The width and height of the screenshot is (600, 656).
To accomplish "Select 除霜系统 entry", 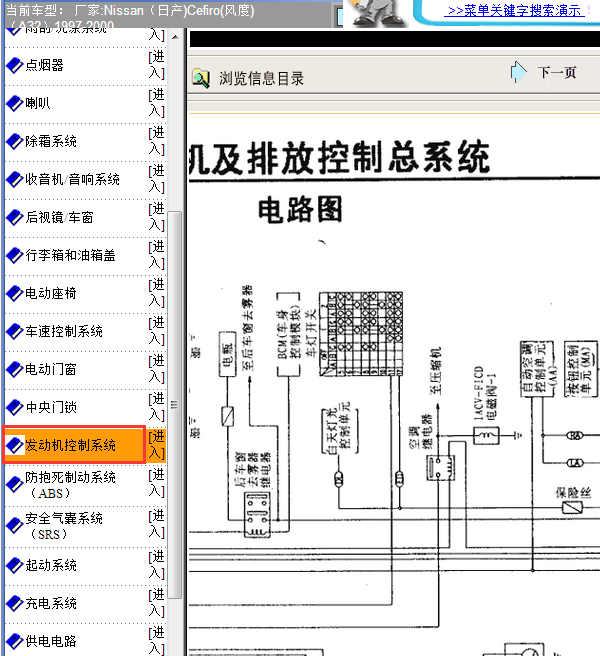I will [51, 141].
